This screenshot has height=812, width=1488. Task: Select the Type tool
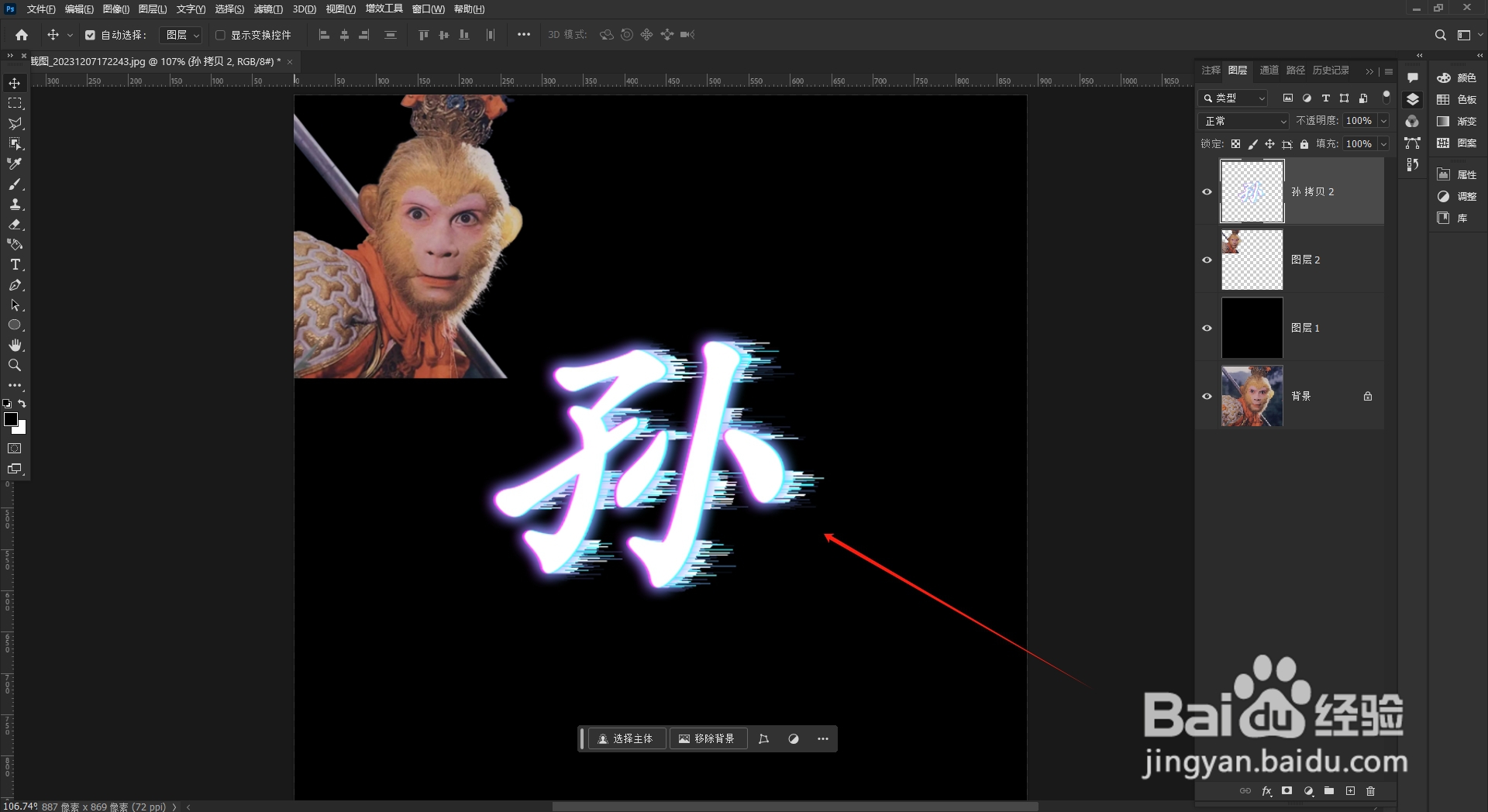pyautogui.click(x=15, y=265)
